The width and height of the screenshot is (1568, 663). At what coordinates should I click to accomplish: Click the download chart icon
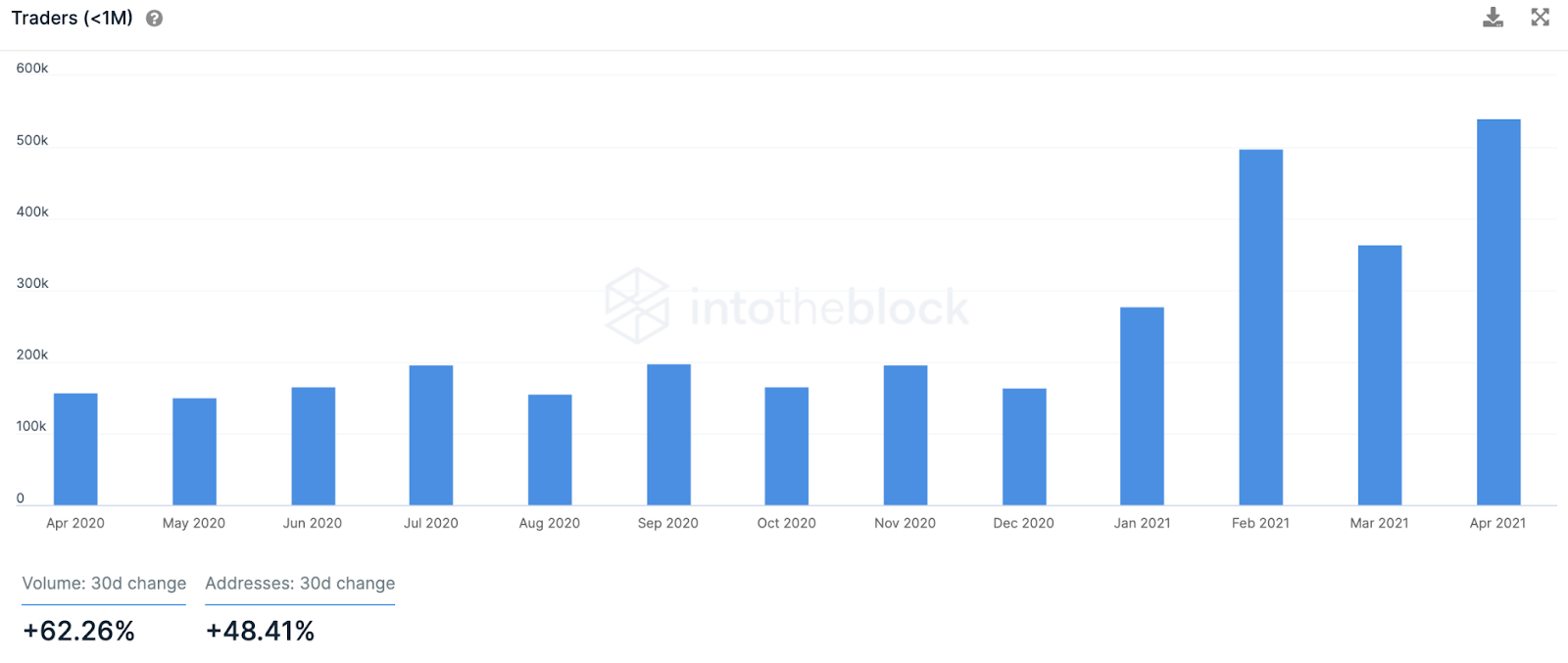pos(1493,18)
